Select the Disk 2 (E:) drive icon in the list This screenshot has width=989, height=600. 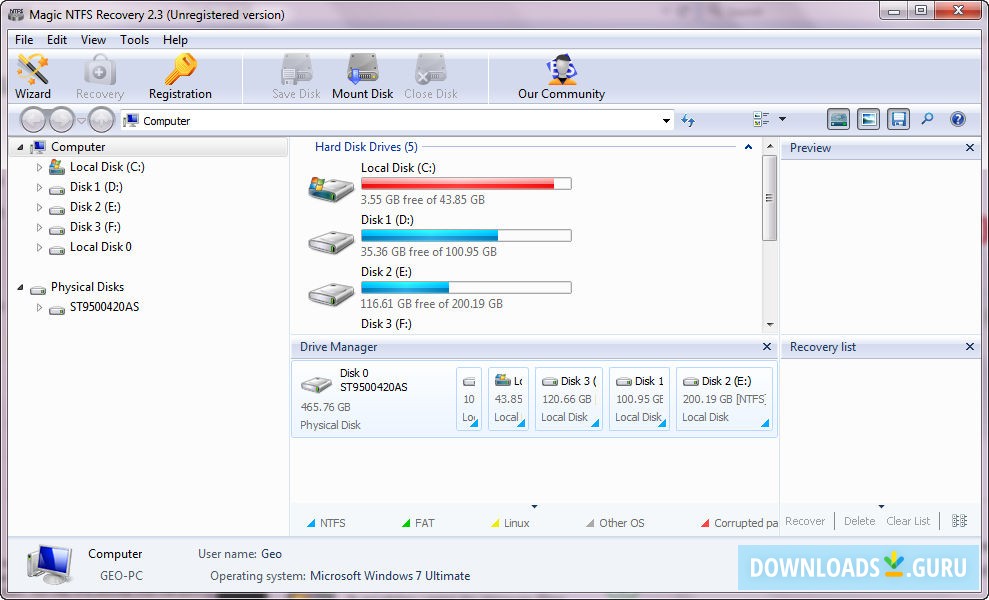(x=331, y=294)
